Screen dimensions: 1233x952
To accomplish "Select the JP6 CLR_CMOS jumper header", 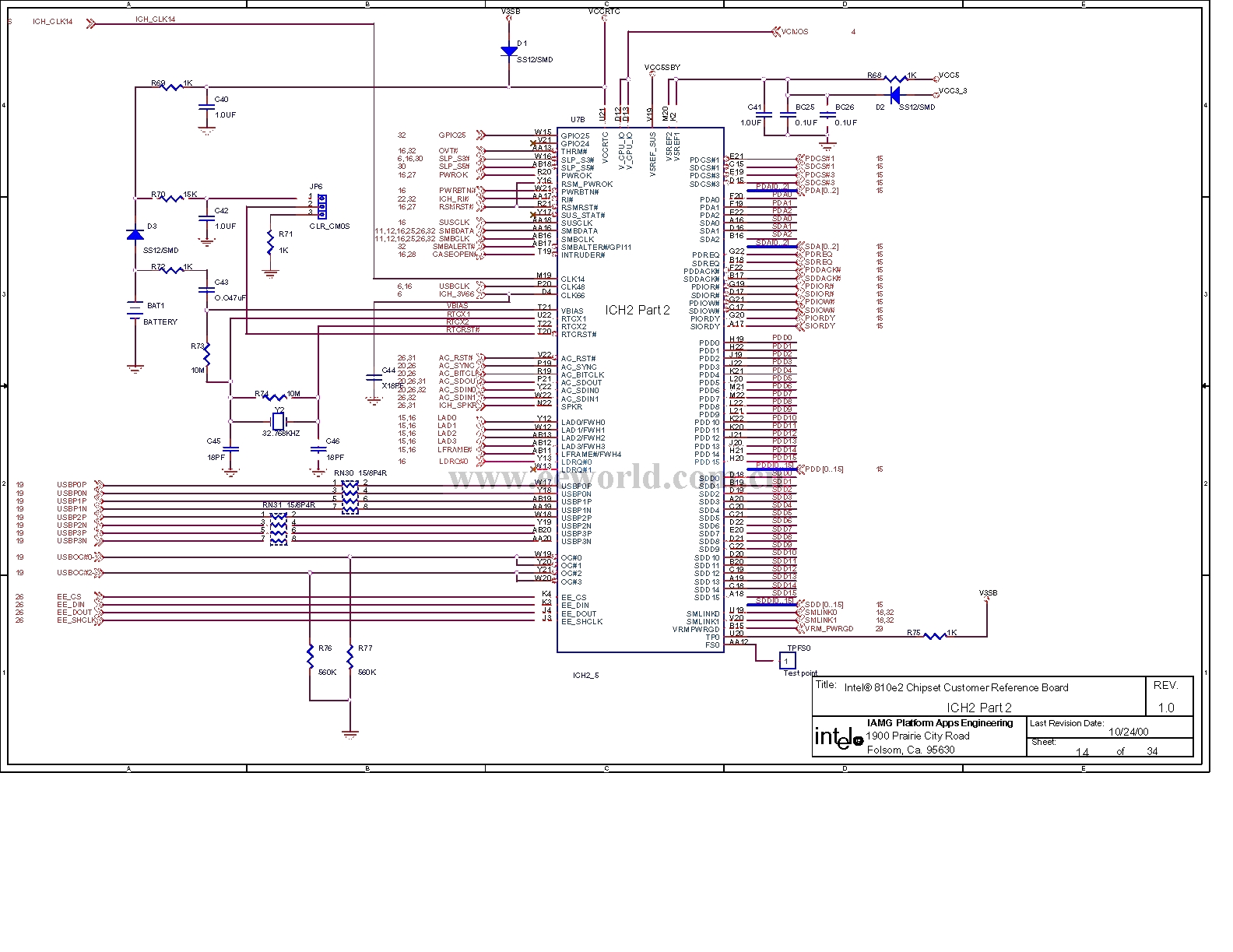I will (321, 205).
